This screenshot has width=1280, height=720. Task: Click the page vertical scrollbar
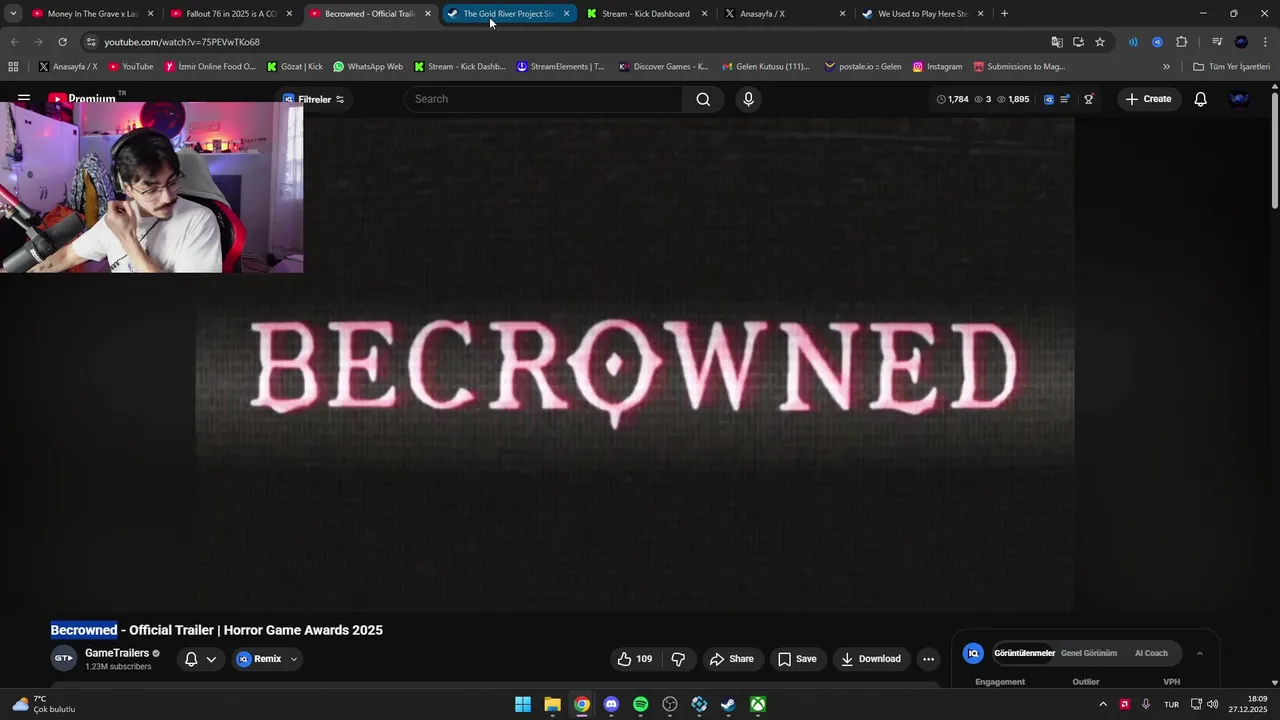point(1275,150)
